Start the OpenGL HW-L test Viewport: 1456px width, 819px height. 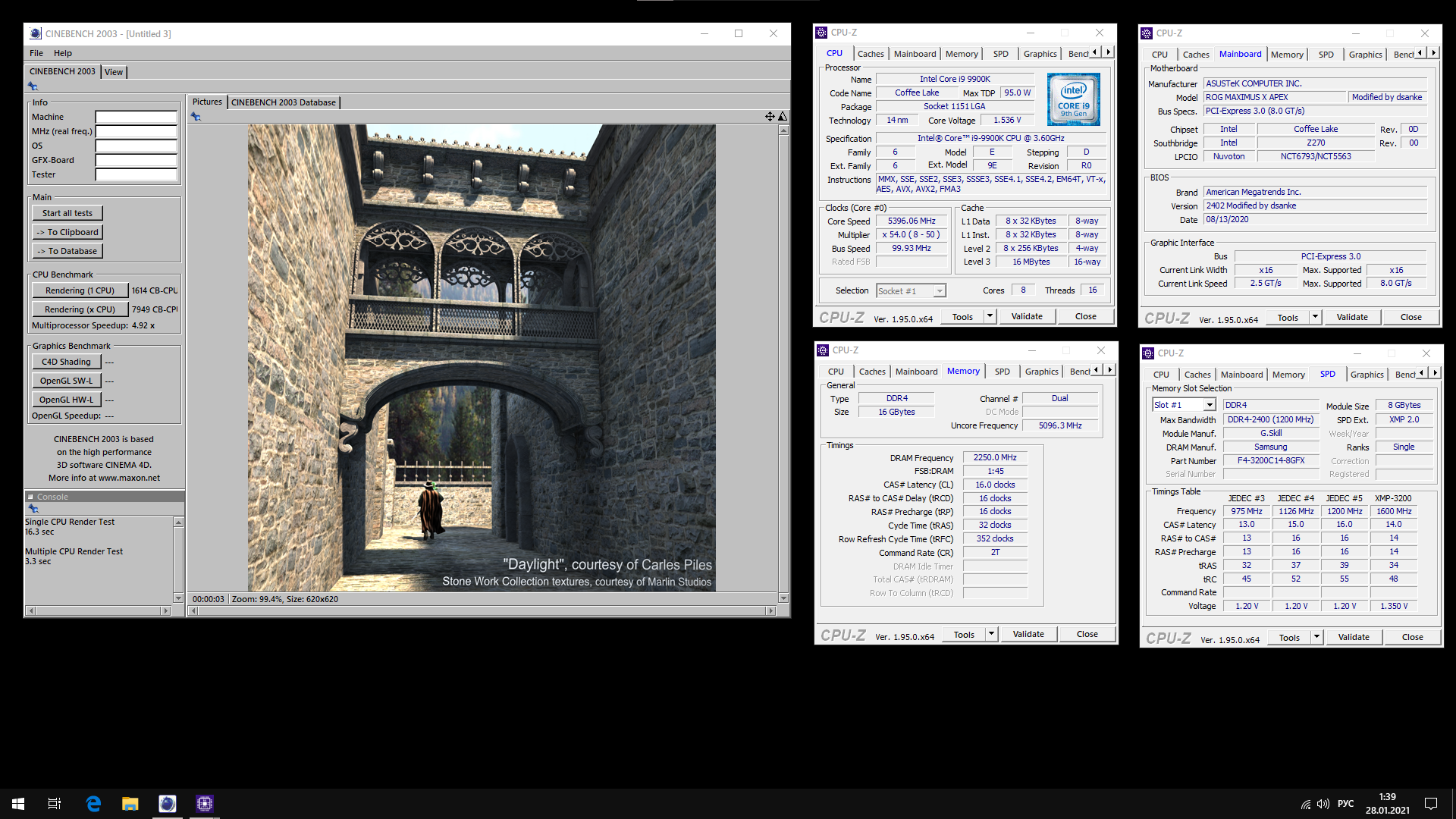[x=66, y=400]
